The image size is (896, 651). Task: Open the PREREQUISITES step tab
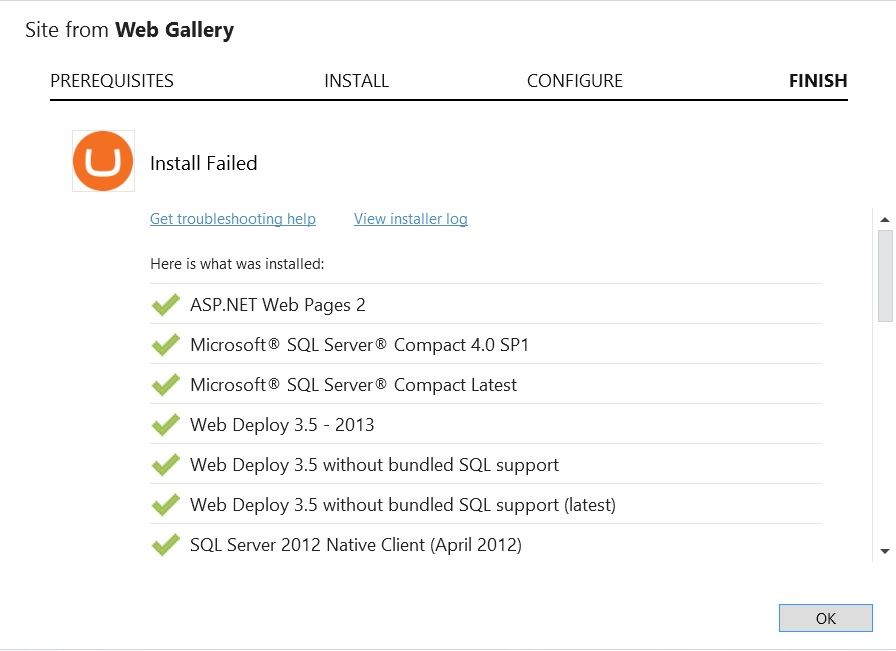[112, 81]
